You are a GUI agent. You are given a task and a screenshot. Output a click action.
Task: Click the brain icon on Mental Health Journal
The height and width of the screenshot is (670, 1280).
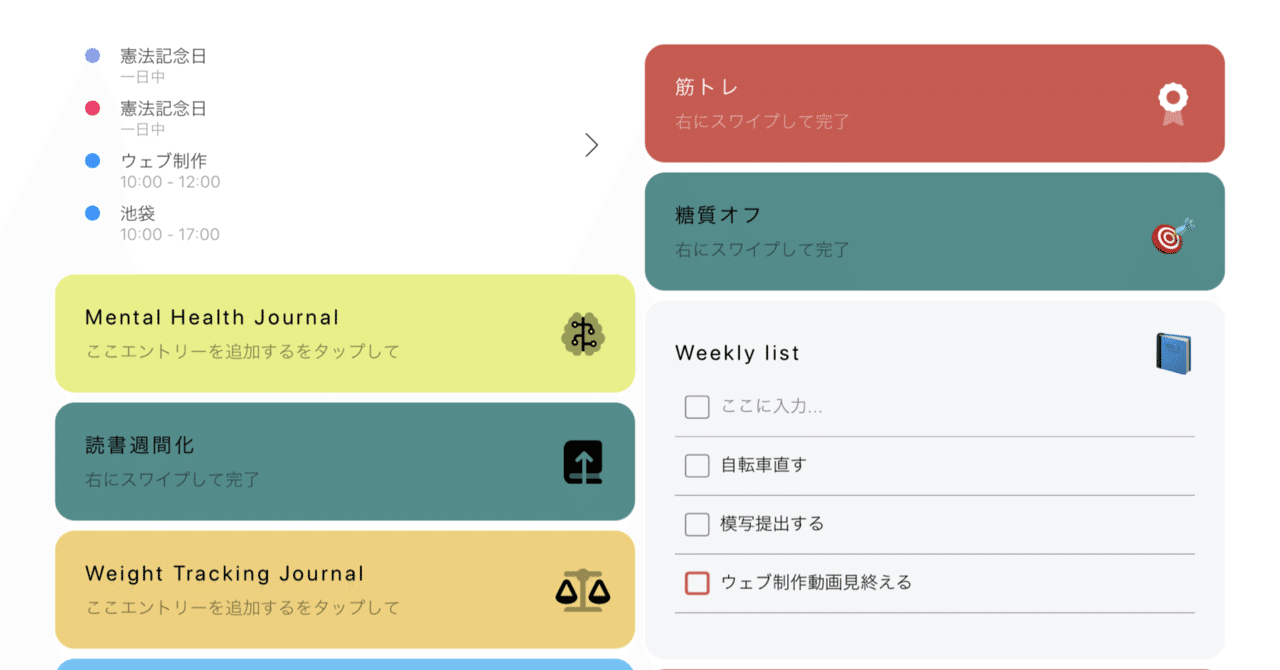click(x=584, y=333)
